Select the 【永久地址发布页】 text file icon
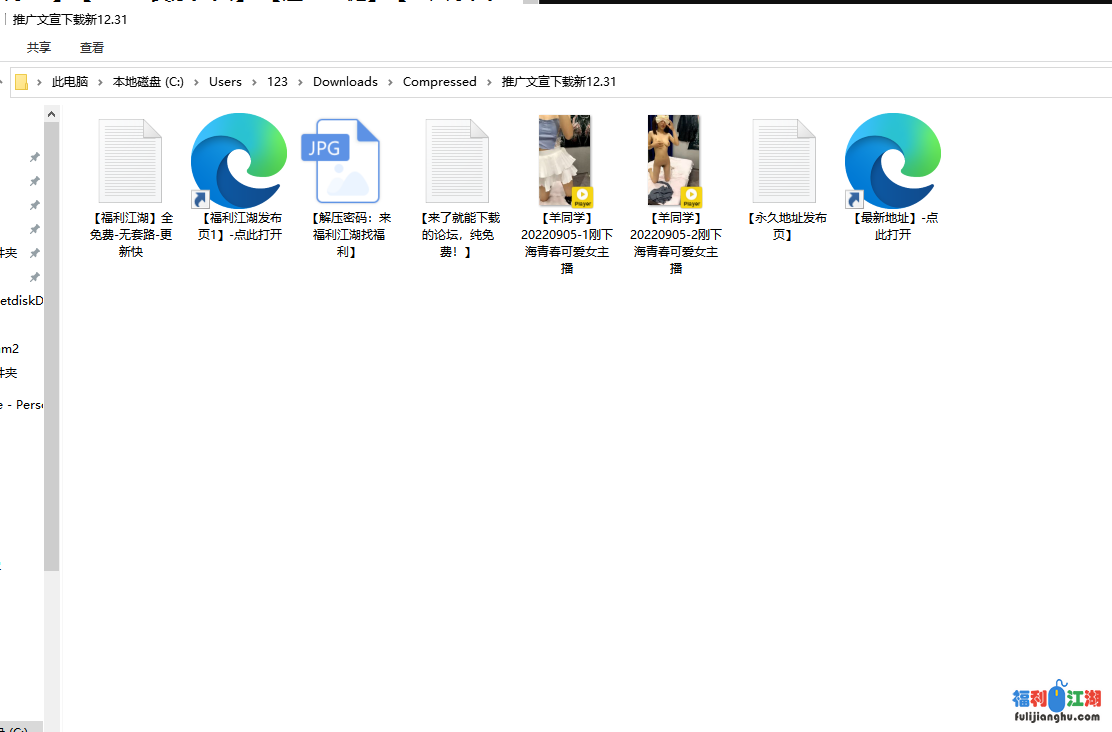The width and height of the screenshot is (1112, 732). pyautogui.click(x=784, y=161)
